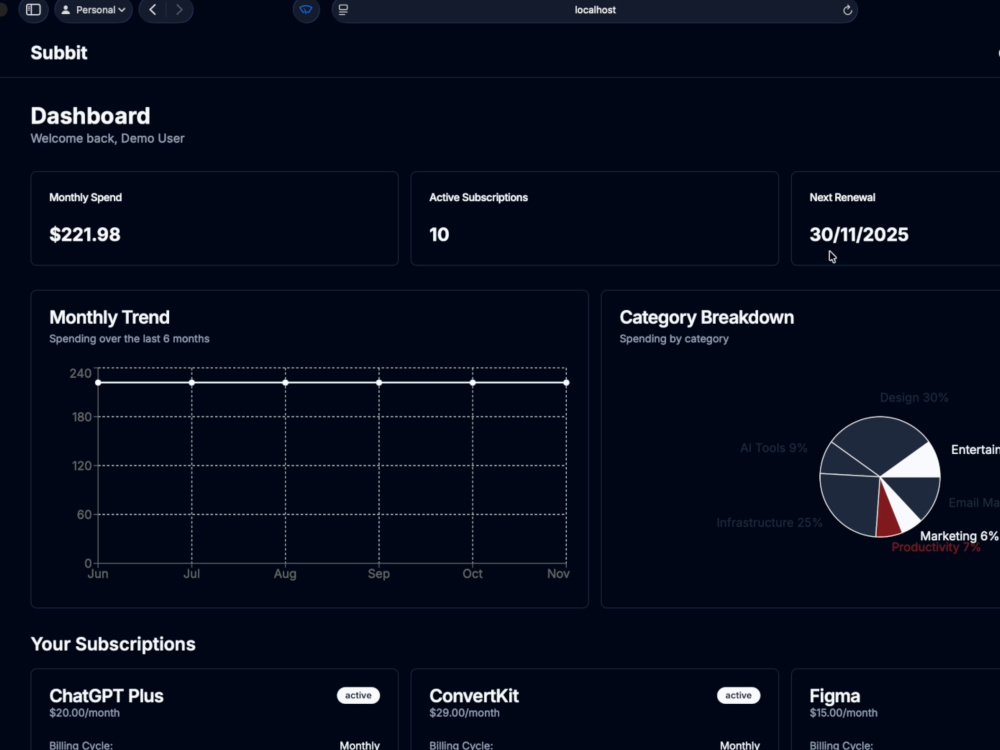Reload the page with the refresh icon
The height and width of the screenshot is (750, 1000).
(x=847, y=10)
